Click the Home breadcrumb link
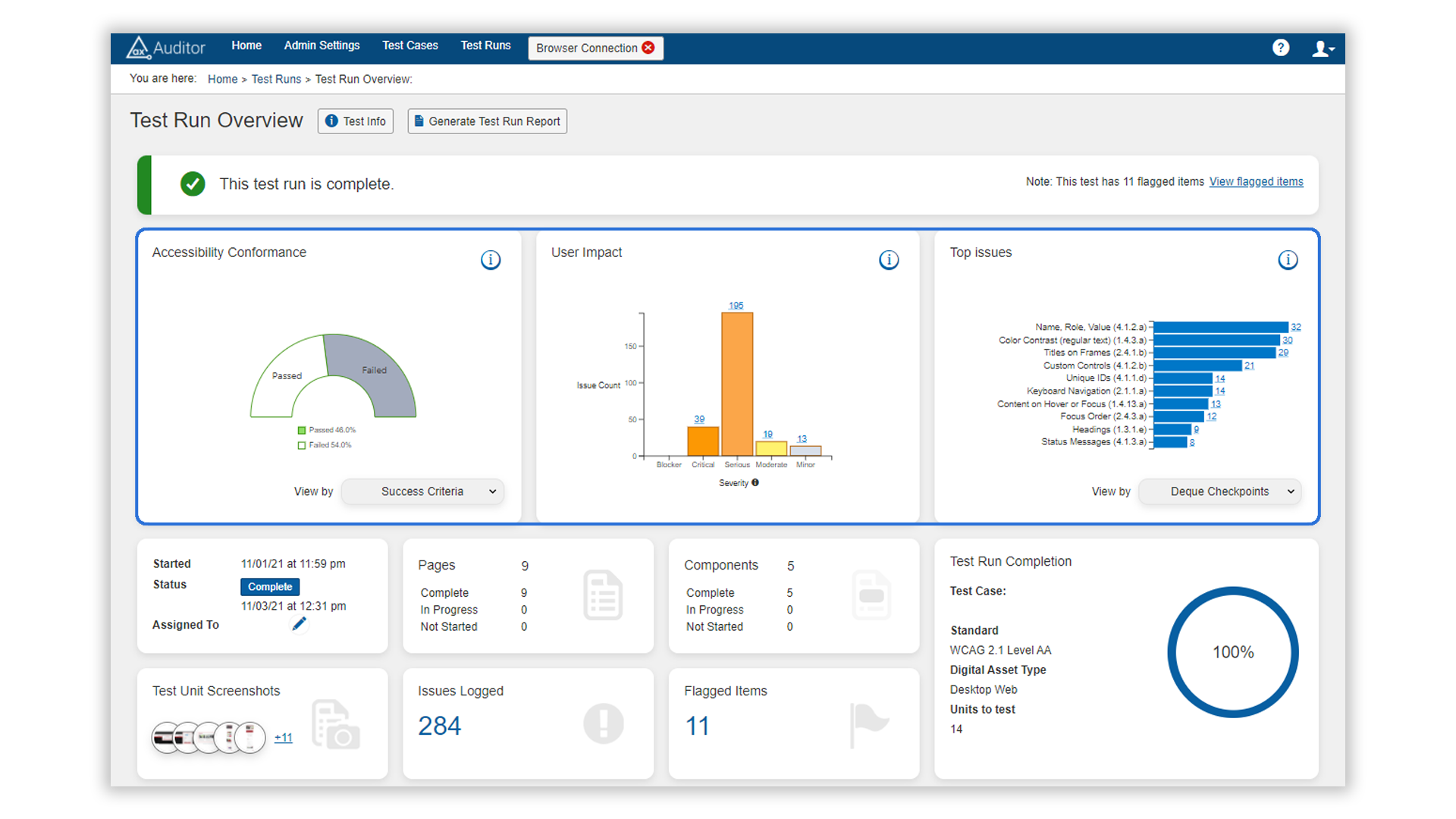Screen dimensions: 1456x819 (222, 79)
